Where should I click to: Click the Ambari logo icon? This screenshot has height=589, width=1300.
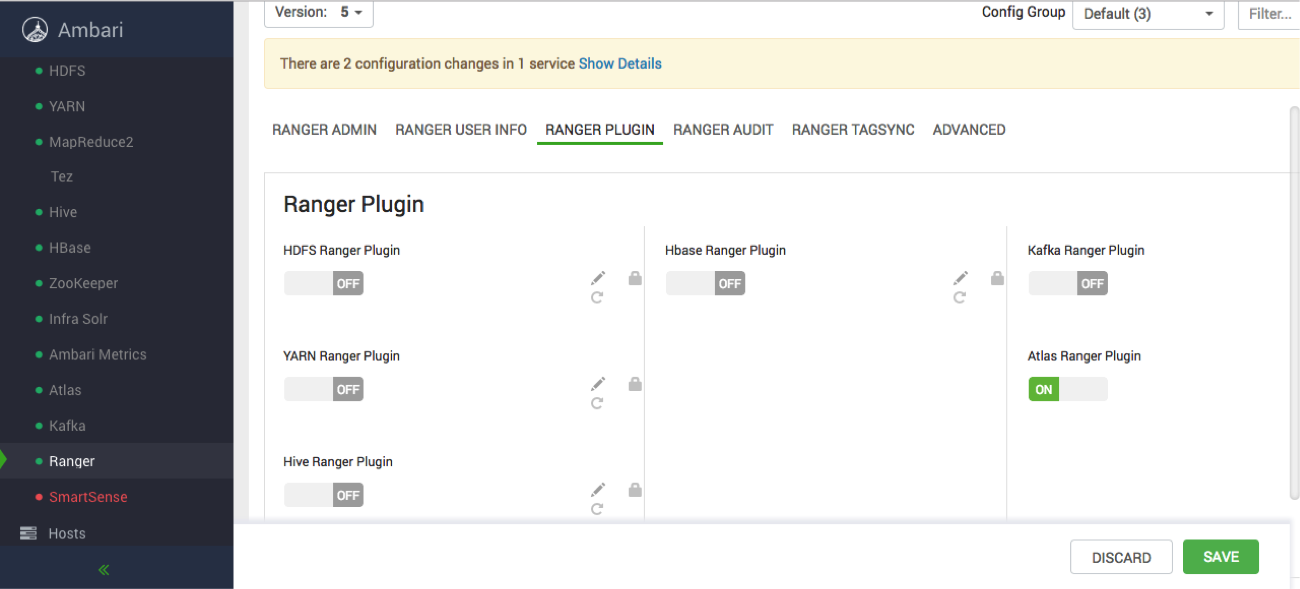pyautogui.click(x=35, y=30)
